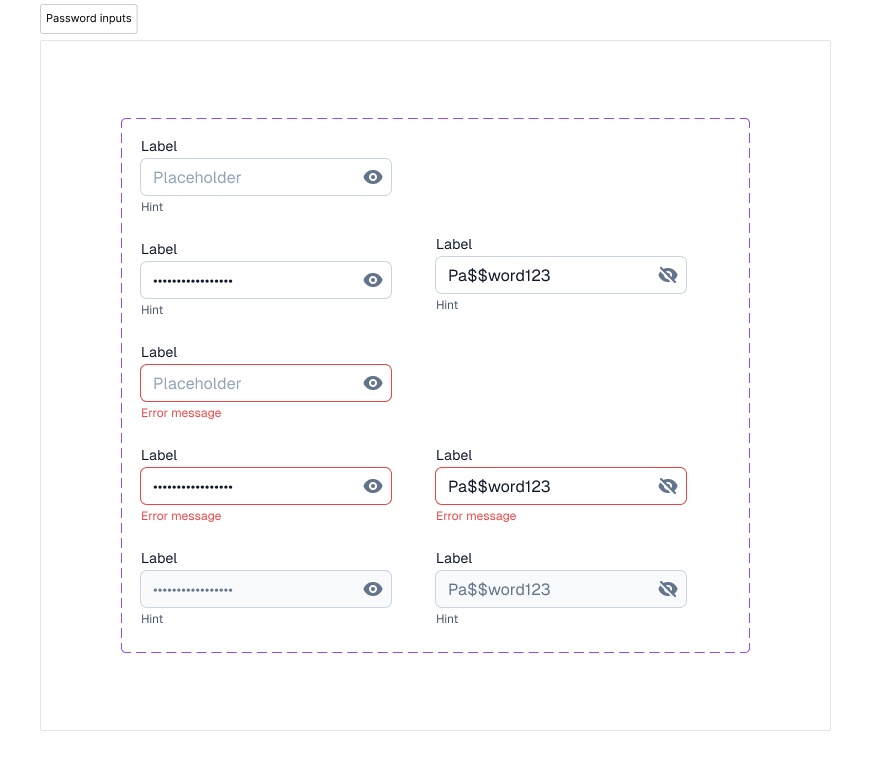Click into the default masked dots input
The height and width of the screenshot is (771, 871).
click(266, 280)
